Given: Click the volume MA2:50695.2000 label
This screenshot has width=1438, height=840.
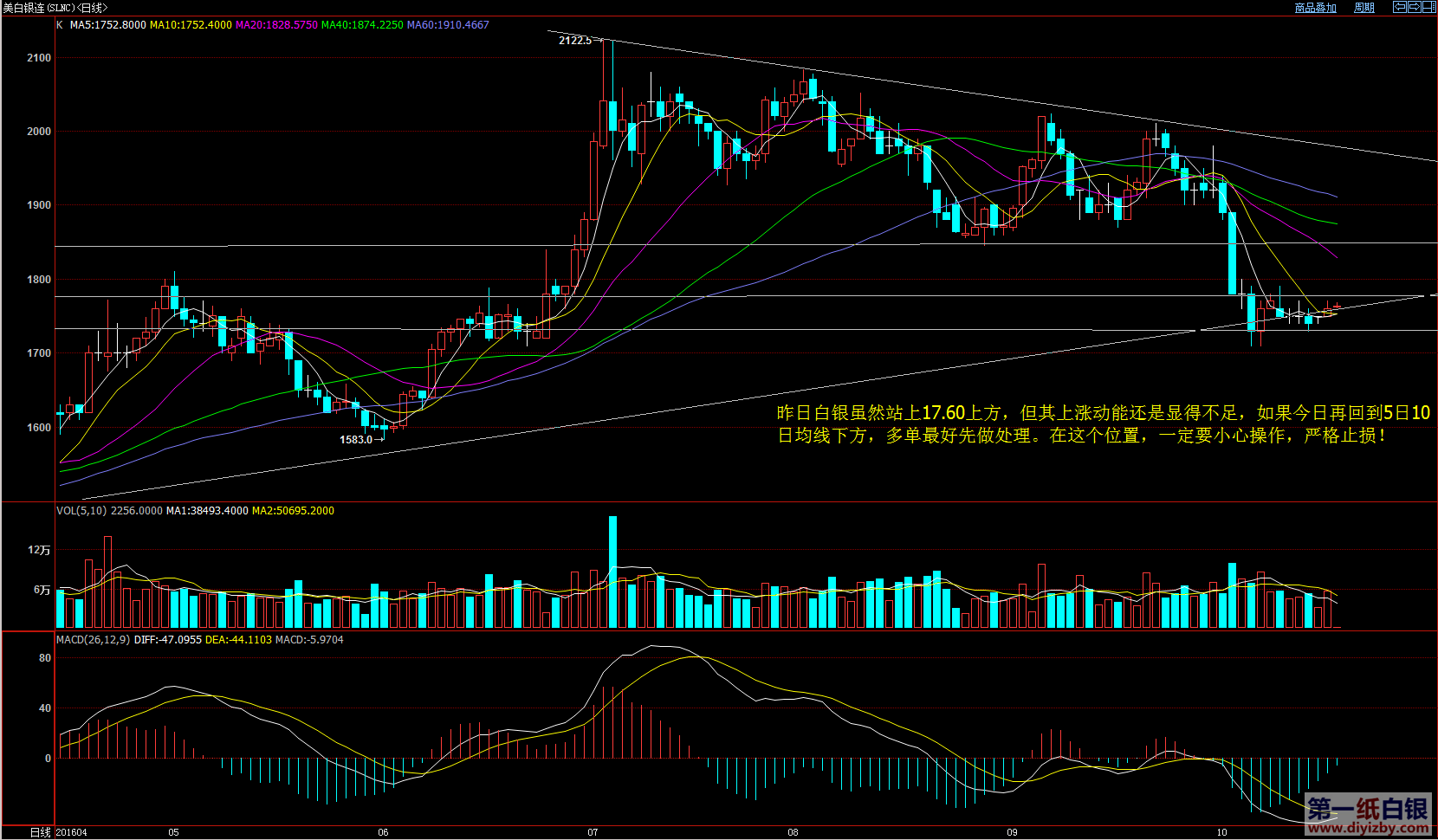Looking at the screenshot, I should point(293,511).
